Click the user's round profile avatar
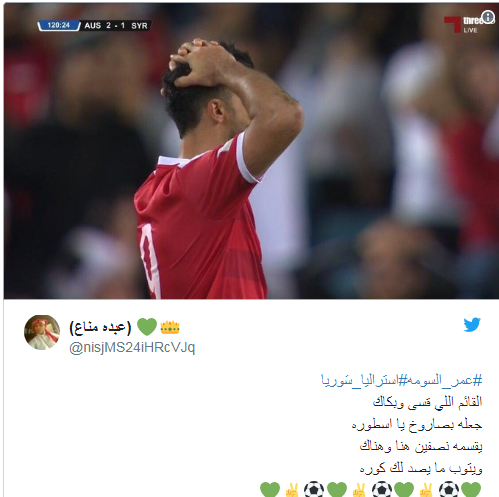 tap(42, 332)
